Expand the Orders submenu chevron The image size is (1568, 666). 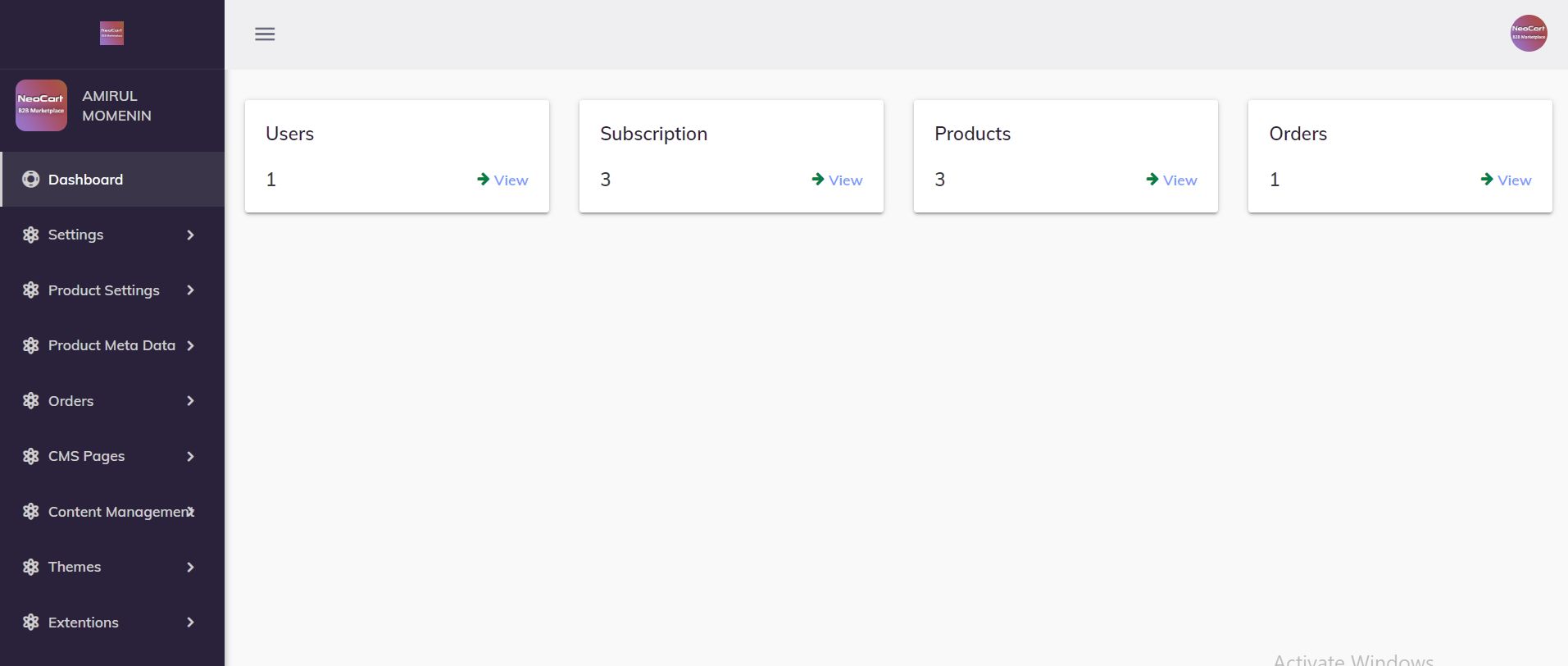[x=190, y=401]
